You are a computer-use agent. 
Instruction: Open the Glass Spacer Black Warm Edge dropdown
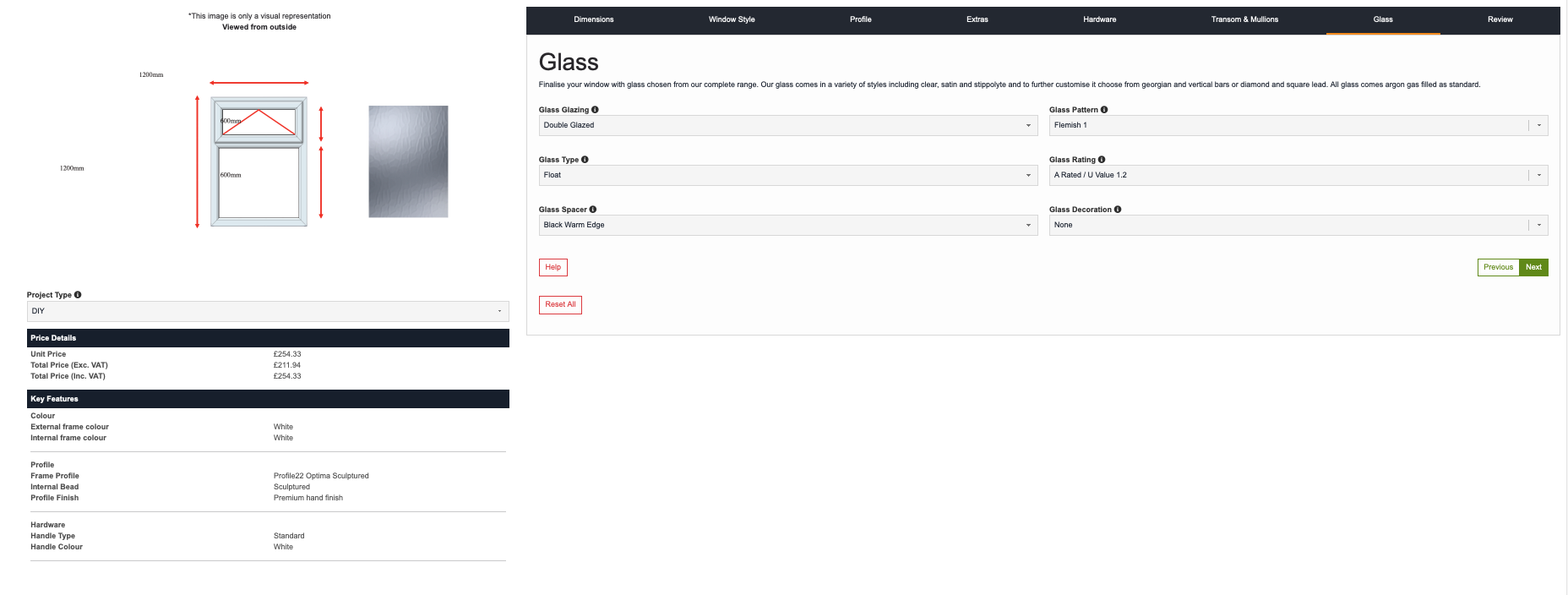coord(787,225)
